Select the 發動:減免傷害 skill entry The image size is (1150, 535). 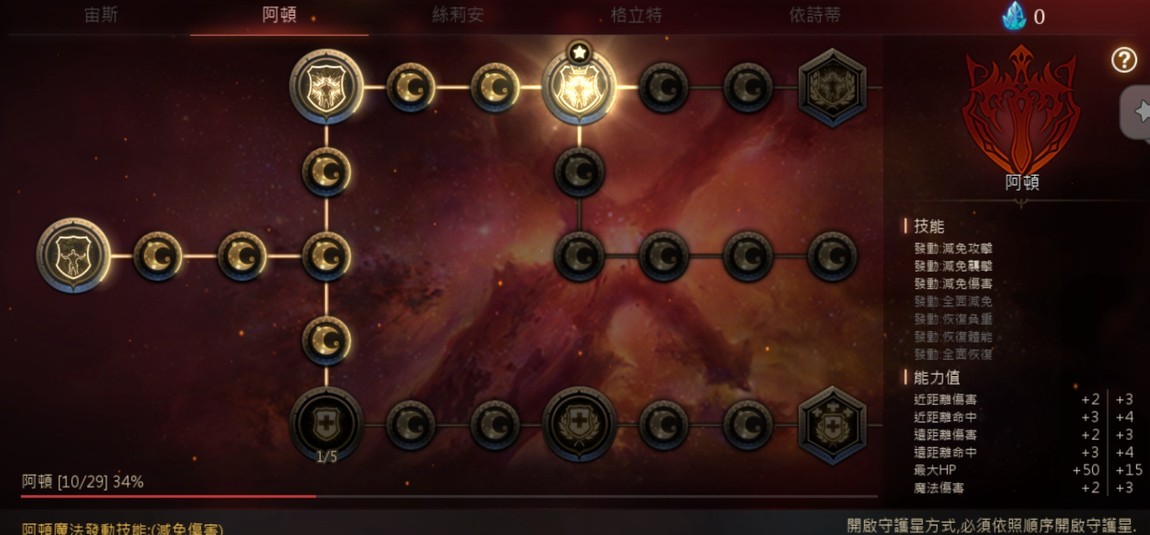[x=953, y=283]
